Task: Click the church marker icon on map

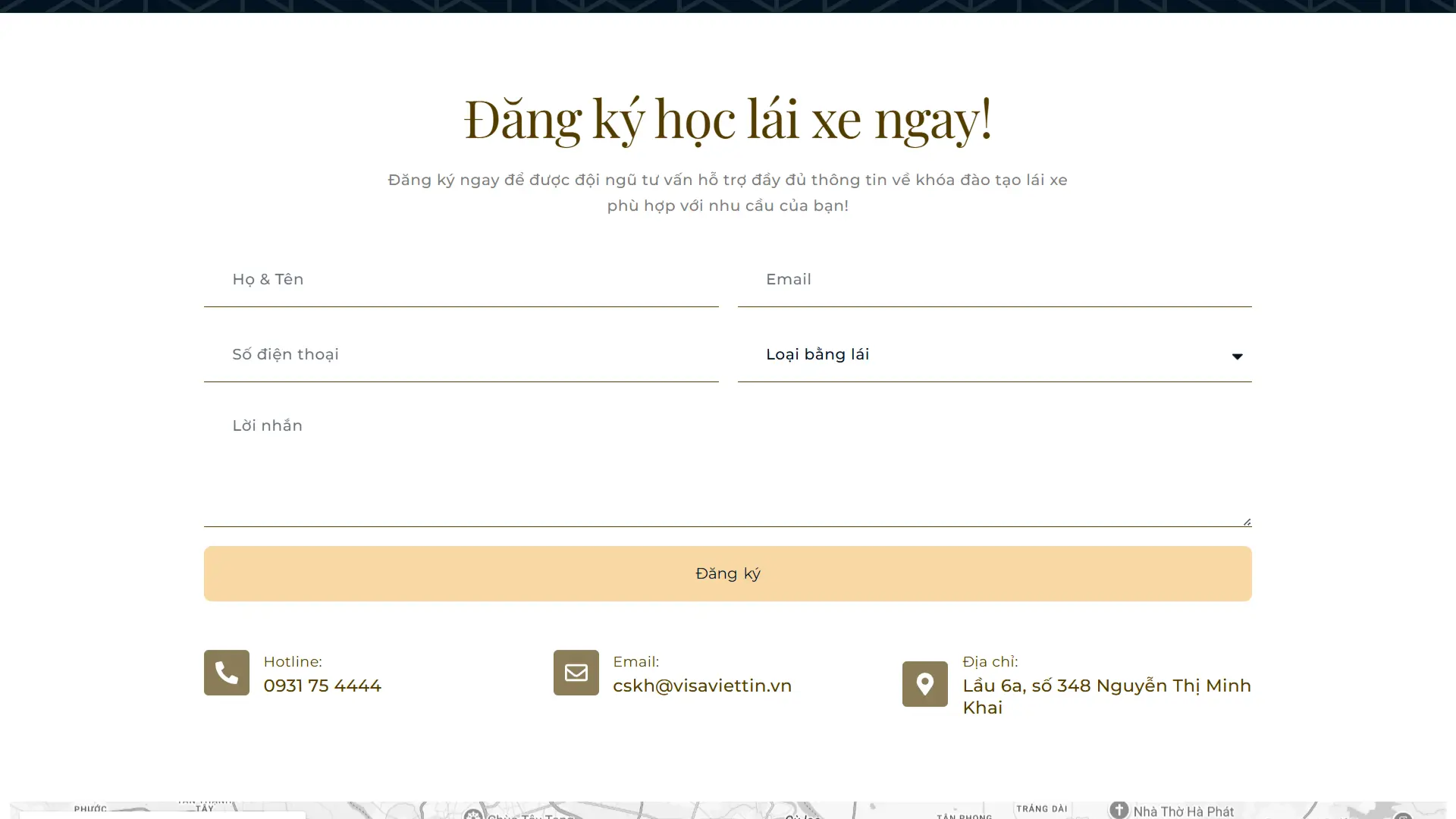Action: tap(1119, 810)
